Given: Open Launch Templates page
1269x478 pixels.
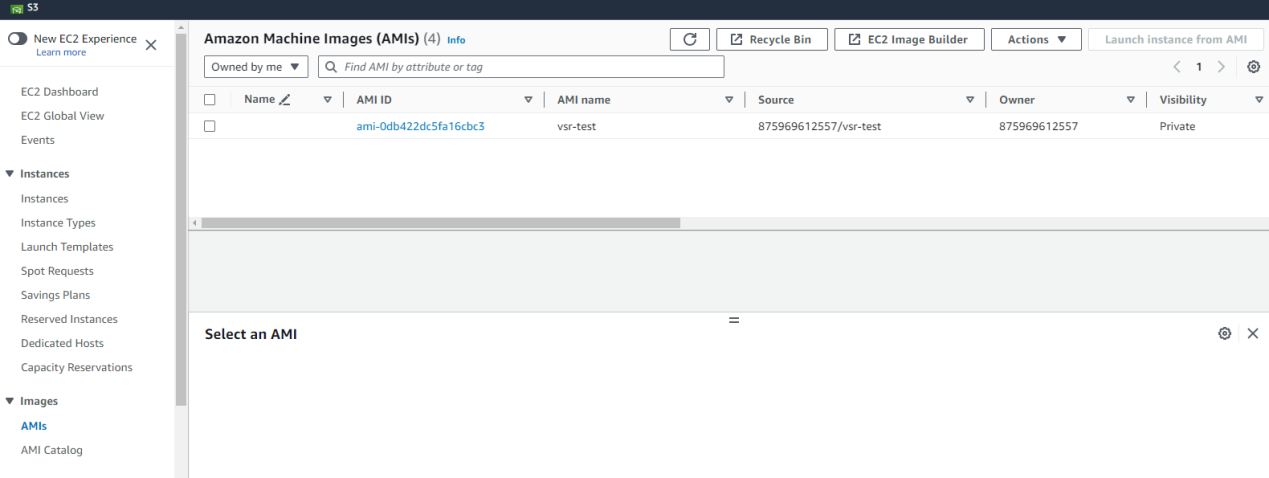Looking at the screenshot, I should point(67,247).
